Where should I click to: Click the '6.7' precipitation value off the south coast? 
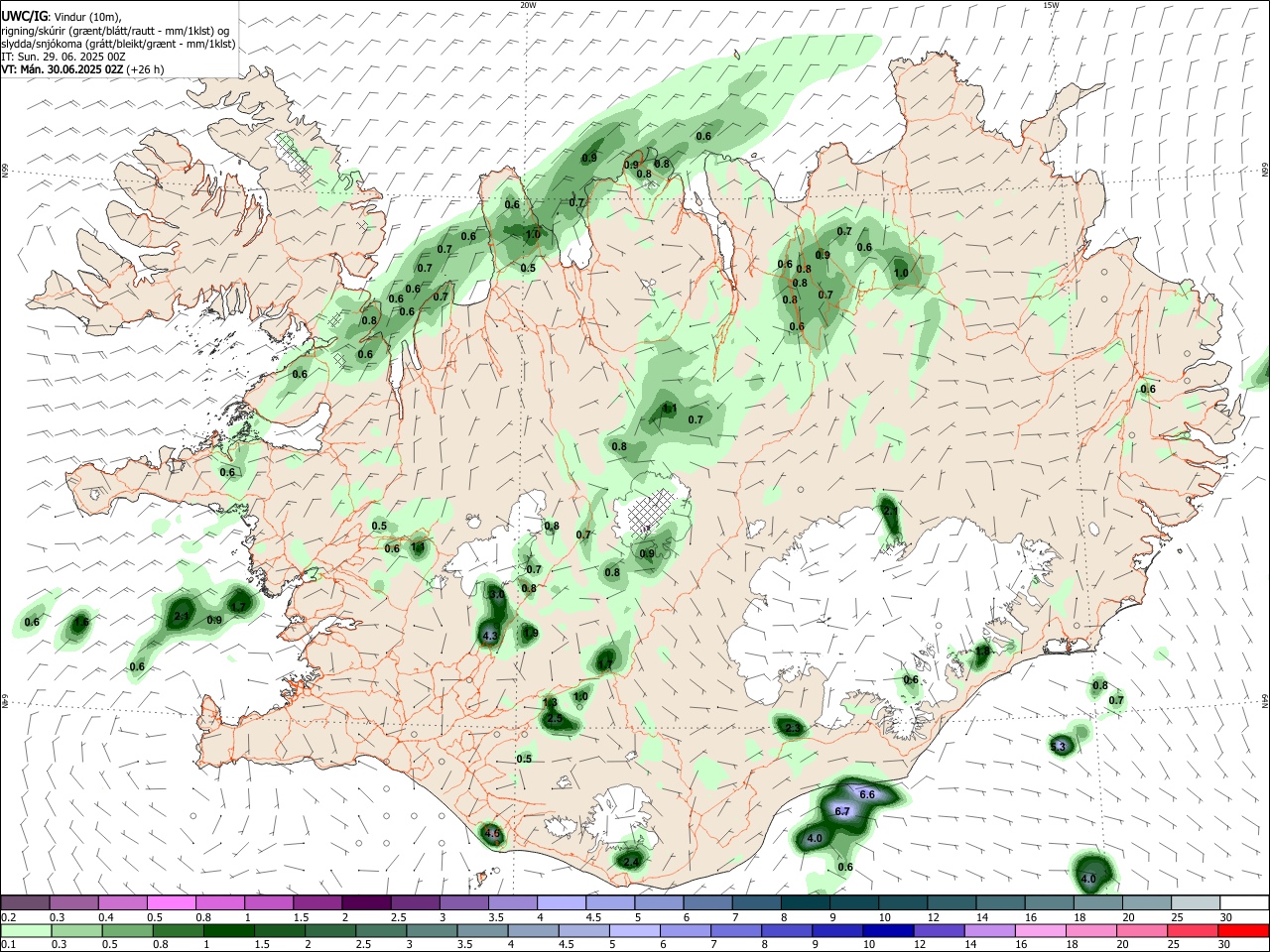pyautogui.click(x=842, y=811)
